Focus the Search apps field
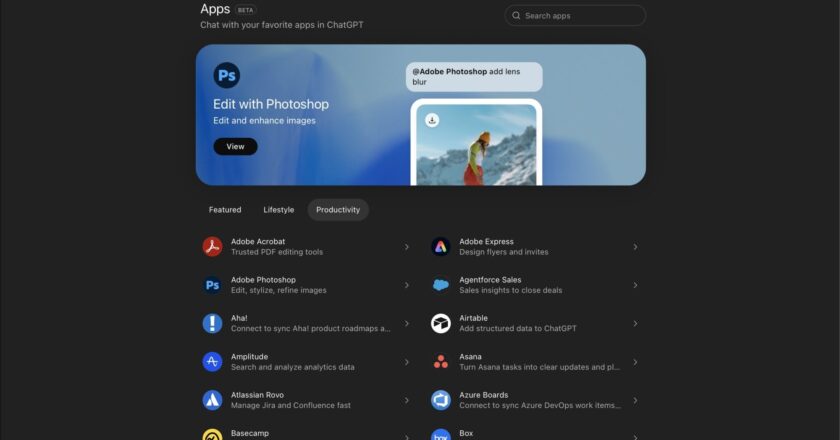 pos(575,16)
